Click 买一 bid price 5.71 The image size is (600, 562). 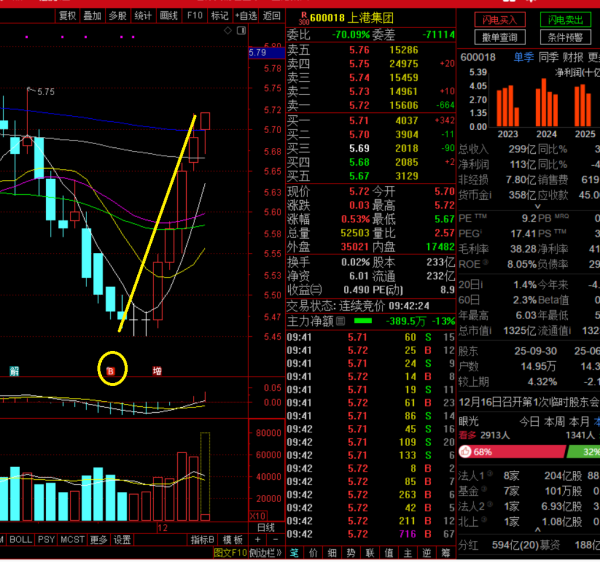coord(359,121)
